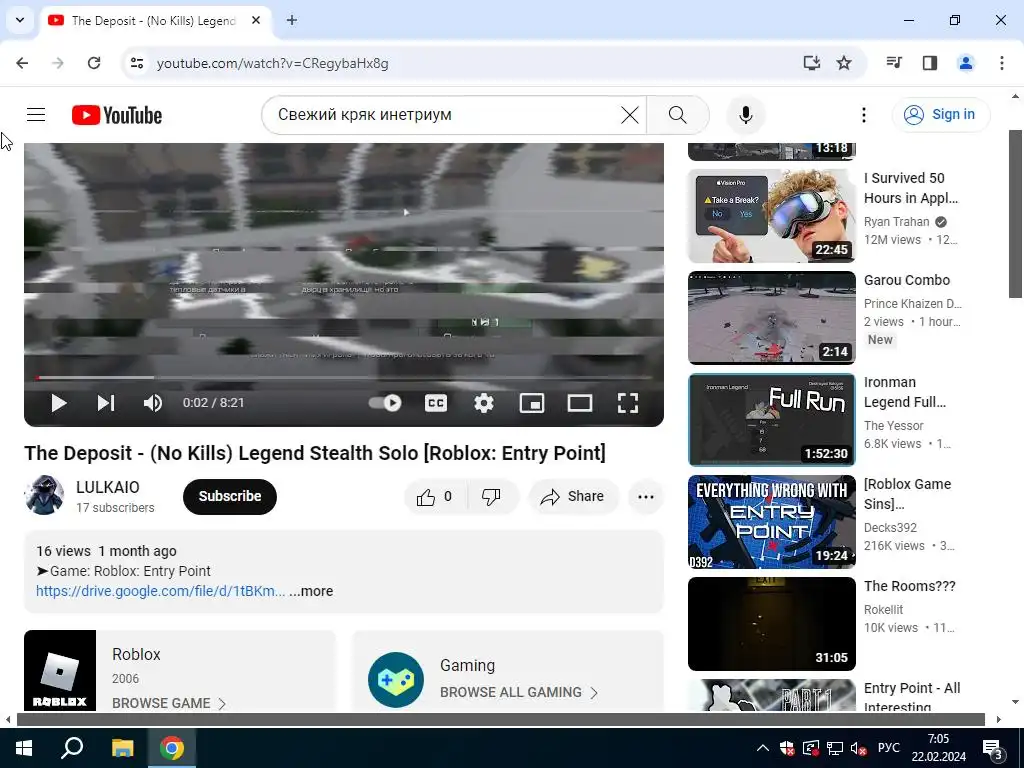Open a new tab
1024x768 pixels.
pyautogui.click(x=292, y=20)
